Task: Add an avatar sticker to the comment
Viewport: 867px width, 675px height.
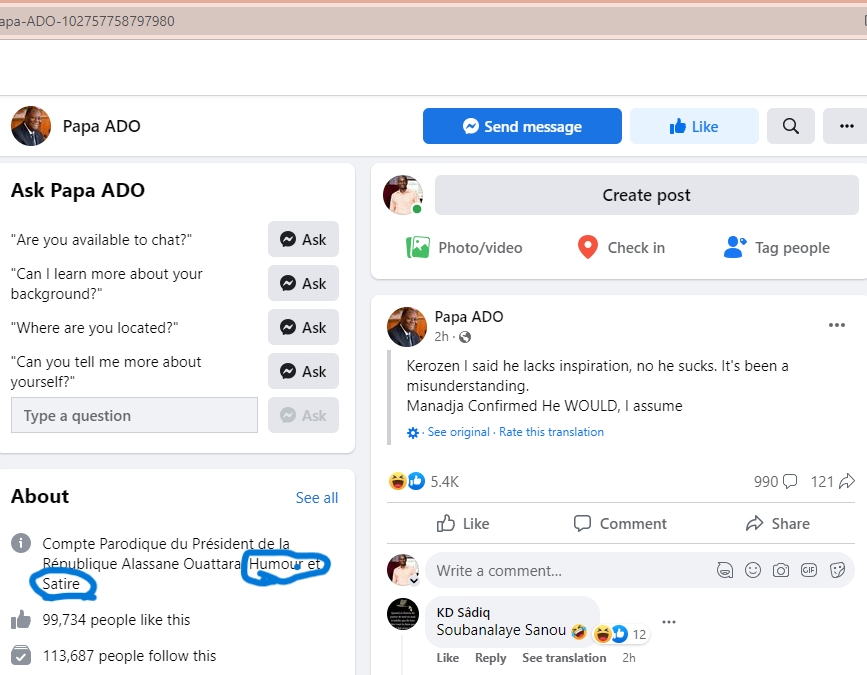Action: pyautogui.click(x=725, y=570)
